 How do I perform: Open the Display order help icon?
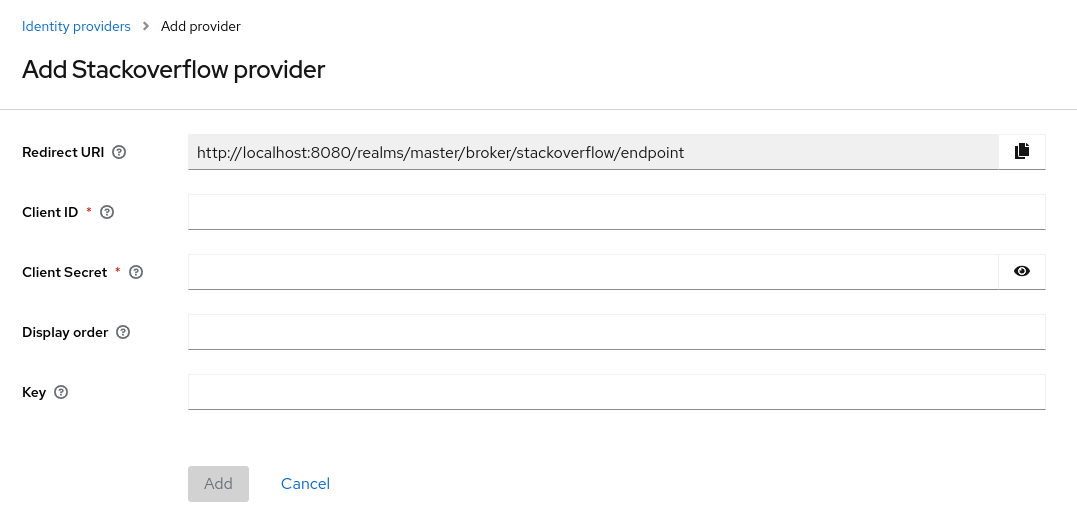(123, 332)
